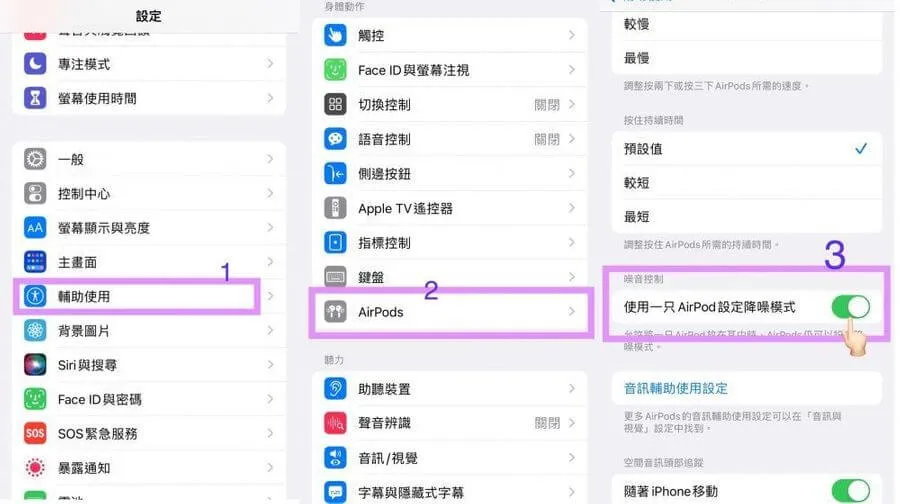
Task: Expand the AirPods row chevron
Action: coord(572,312)
